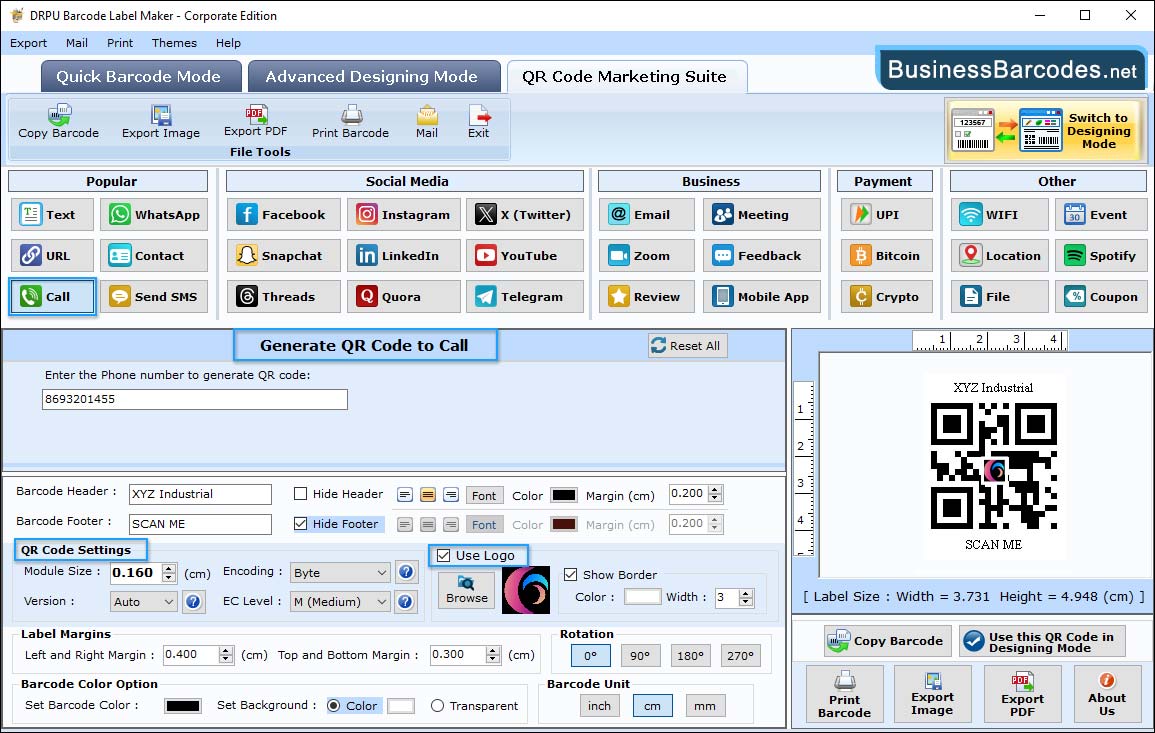This screenshot has height=733, width=1155.
Task: Open the Help menu
Action: pos(228,43)
